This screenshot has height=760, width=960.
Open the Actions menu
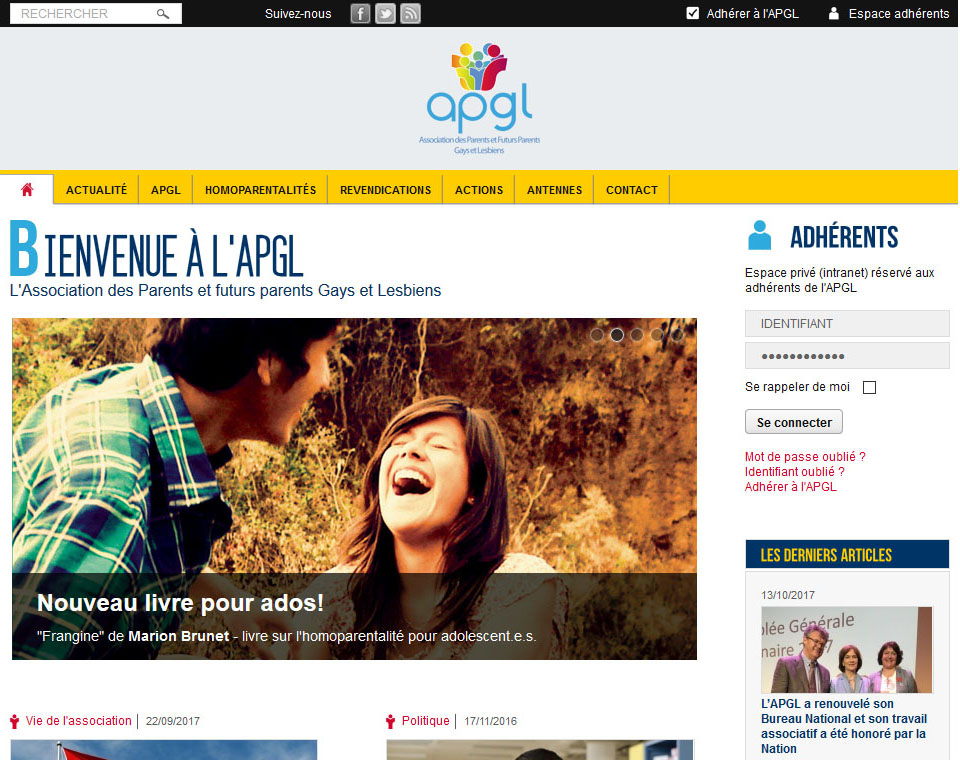tap(479, 190)
